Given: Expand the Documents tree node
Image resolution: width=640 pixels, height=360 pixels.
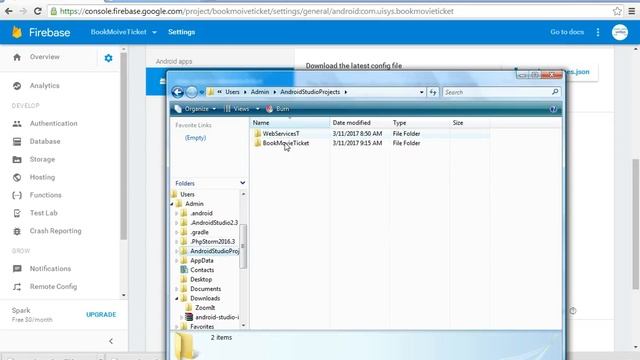Looking at the screenshot, I should (x=176, y=289).
